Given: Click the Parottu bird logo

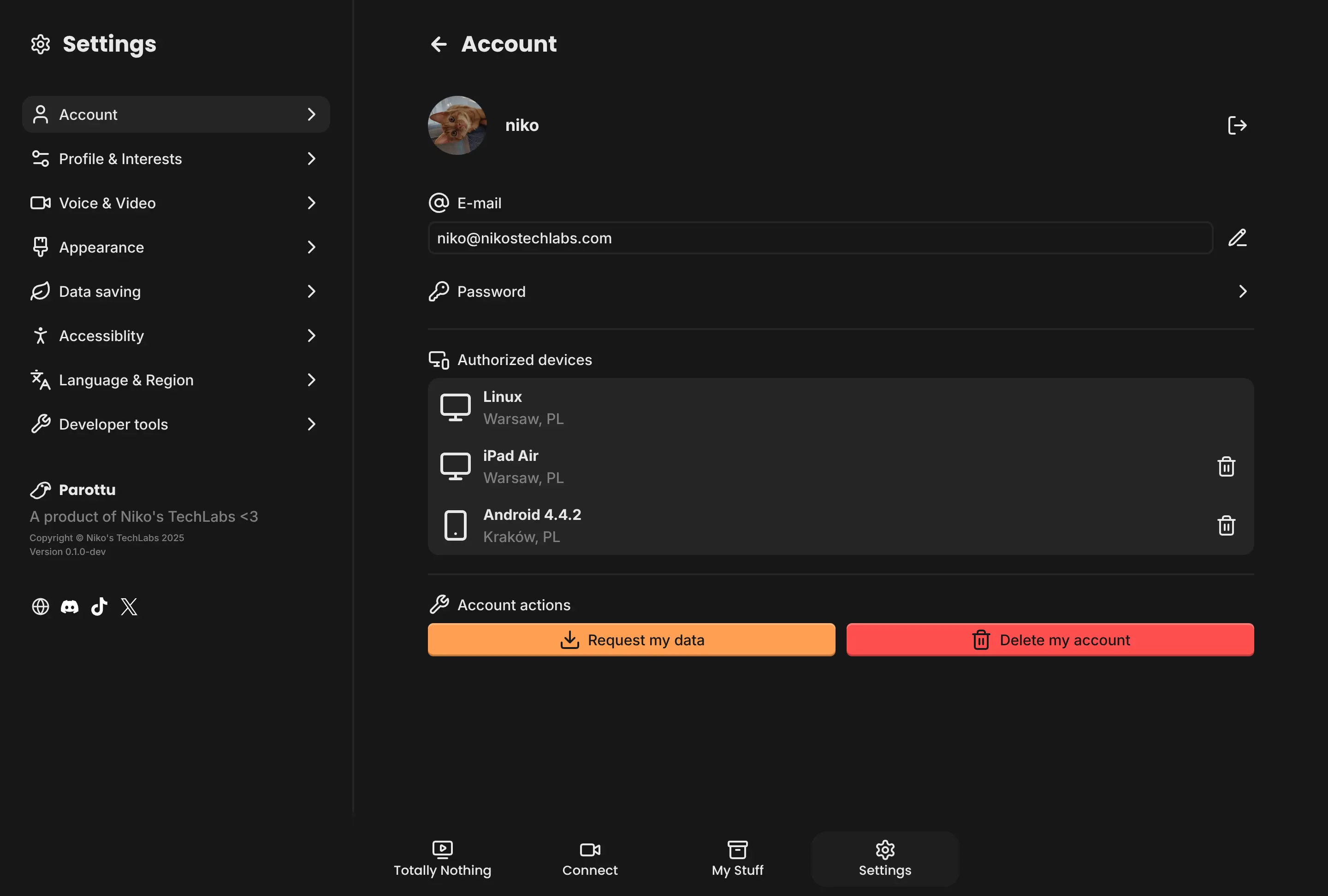Looking at the screenshot, I should 41,490.
